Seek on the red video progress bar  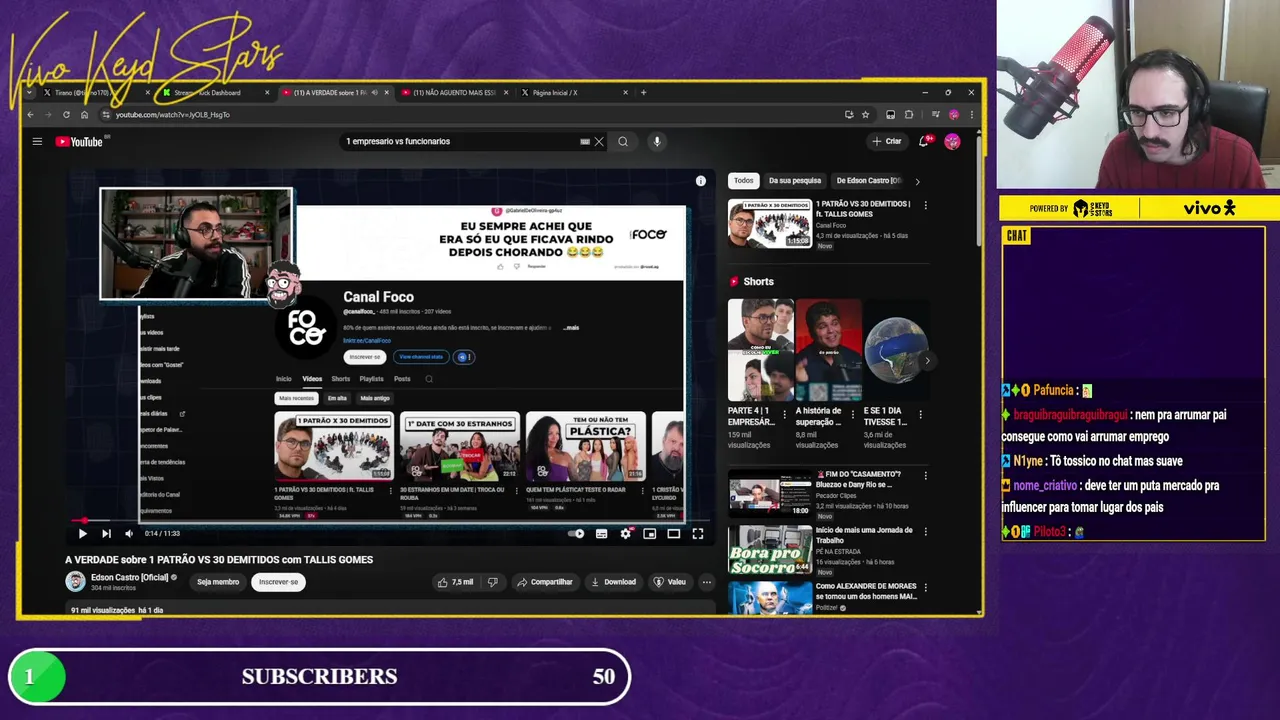(x=391, y=521)
